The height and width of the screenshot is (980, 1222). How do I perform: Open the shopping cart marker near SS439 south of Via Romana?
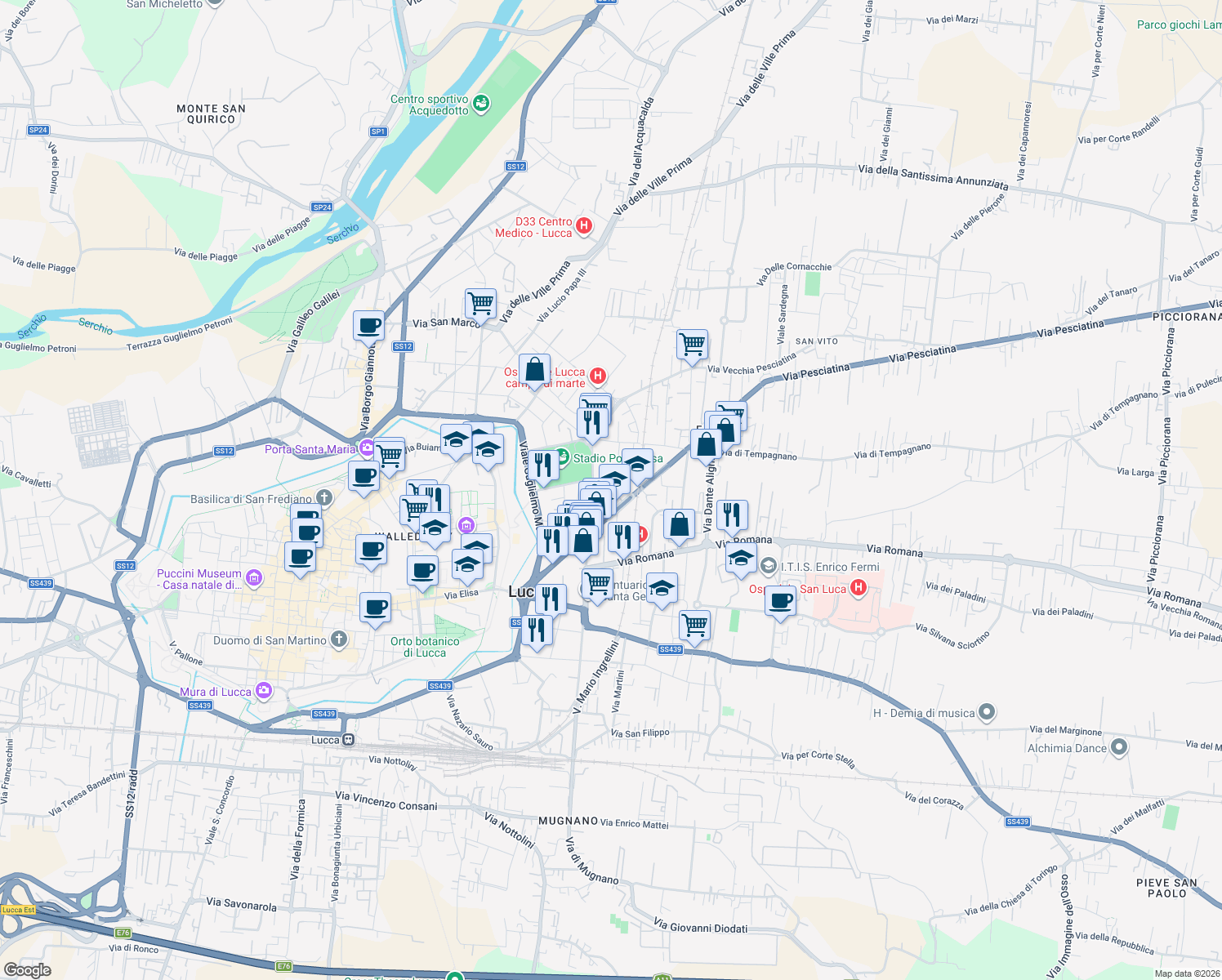coord(694,626)
